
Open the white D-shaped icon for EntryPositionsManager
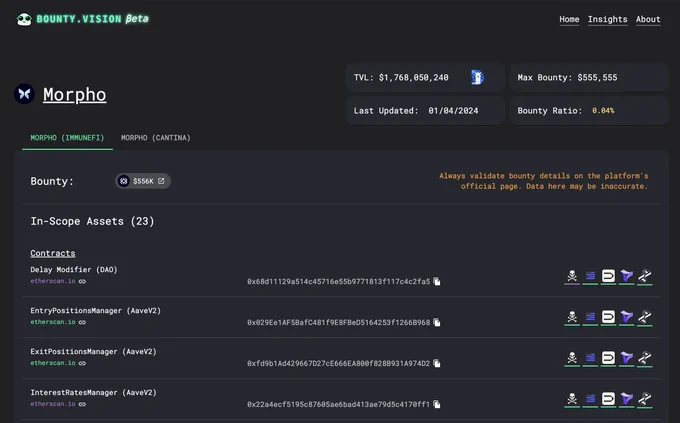click(x=608, y=317)
